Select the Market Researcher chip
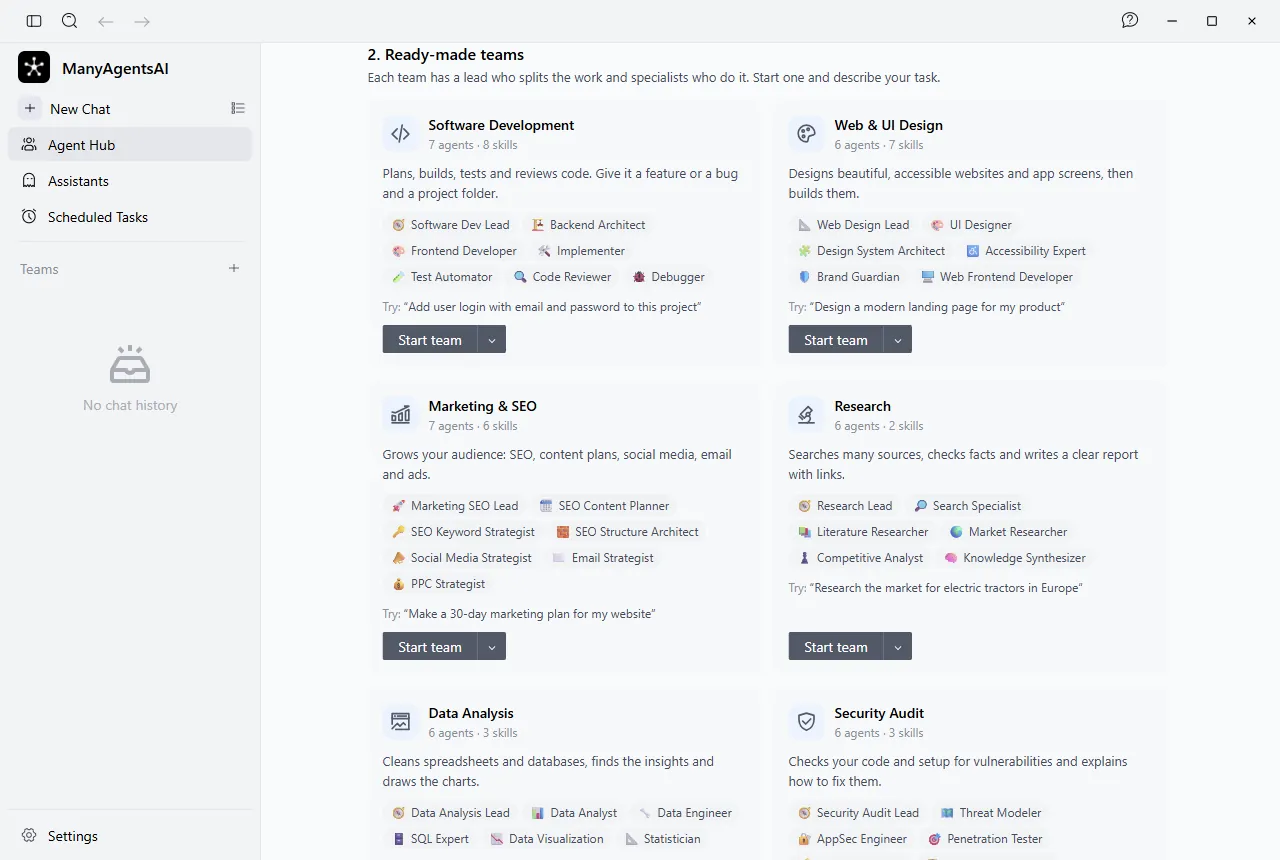This screenshot has height=860, width=1280. coord(1009,532)
